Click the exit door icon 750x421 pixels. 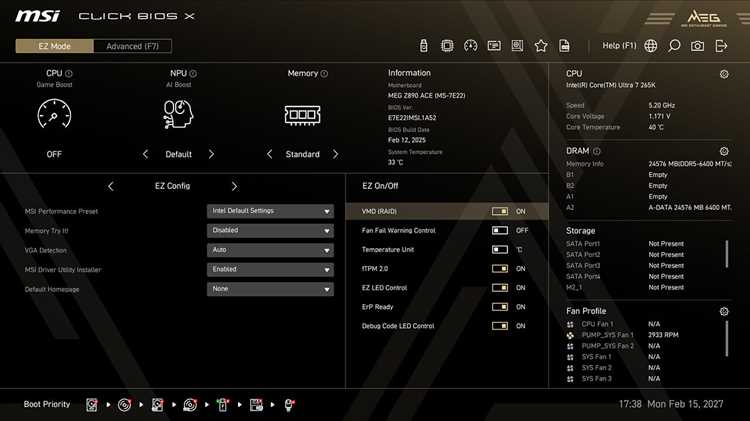pos(721,45)
